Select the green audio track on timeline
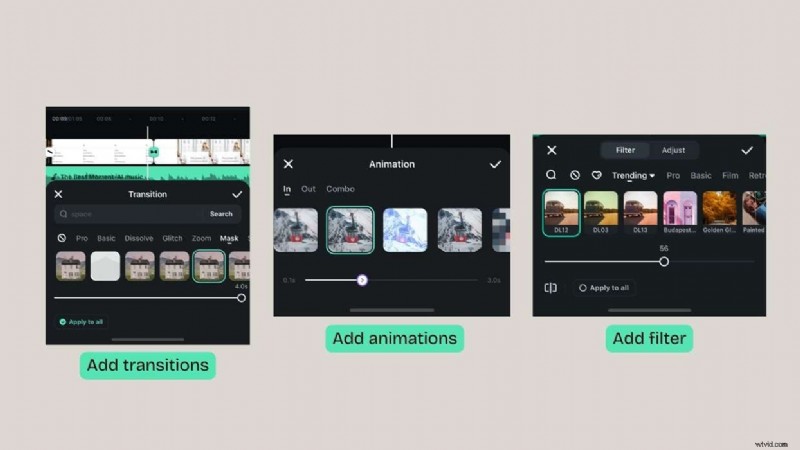The height and width of the screenshot is (450, 800). [148, 174]
